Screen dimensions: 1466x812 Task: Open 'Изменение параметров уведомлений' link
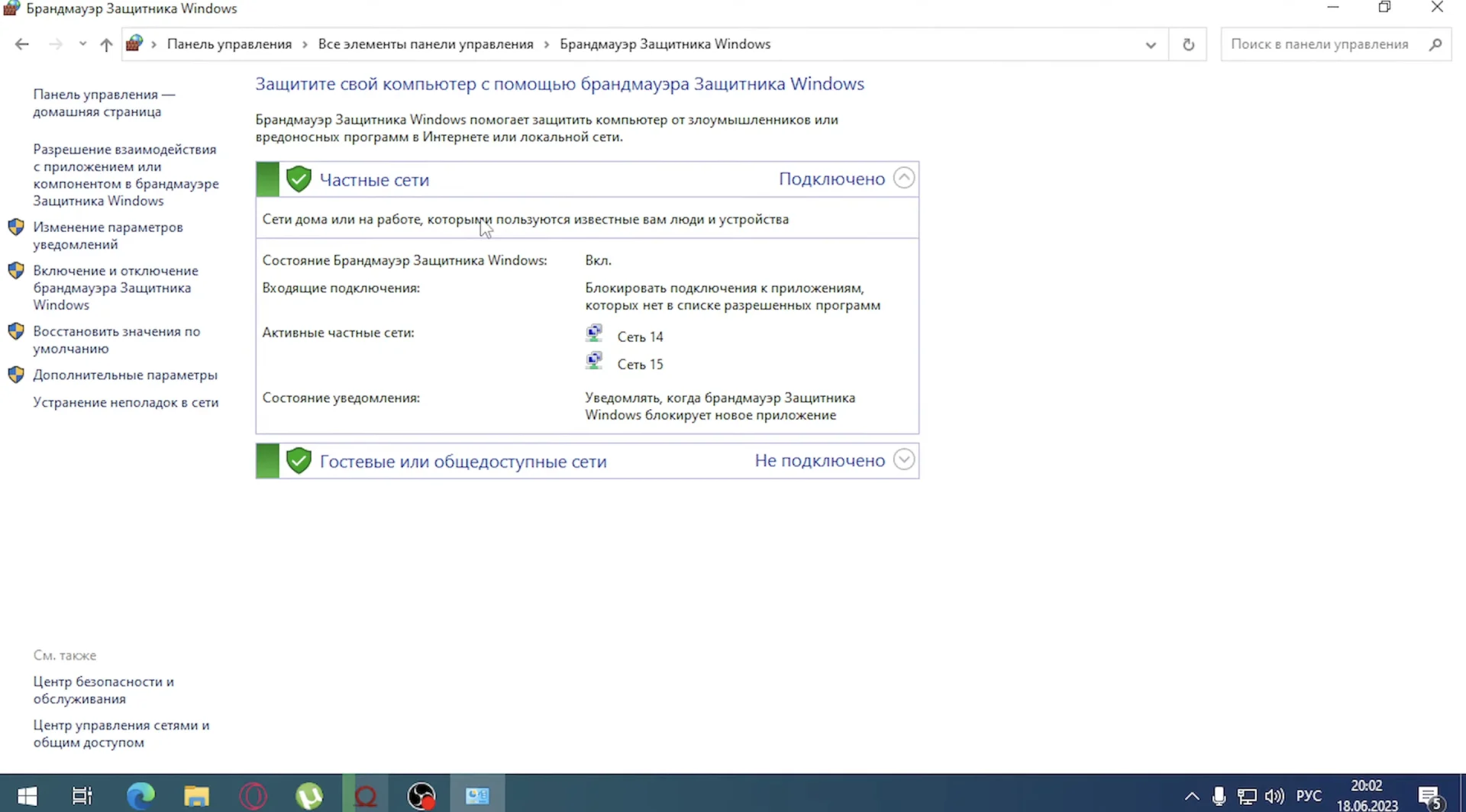coord(108,236)
